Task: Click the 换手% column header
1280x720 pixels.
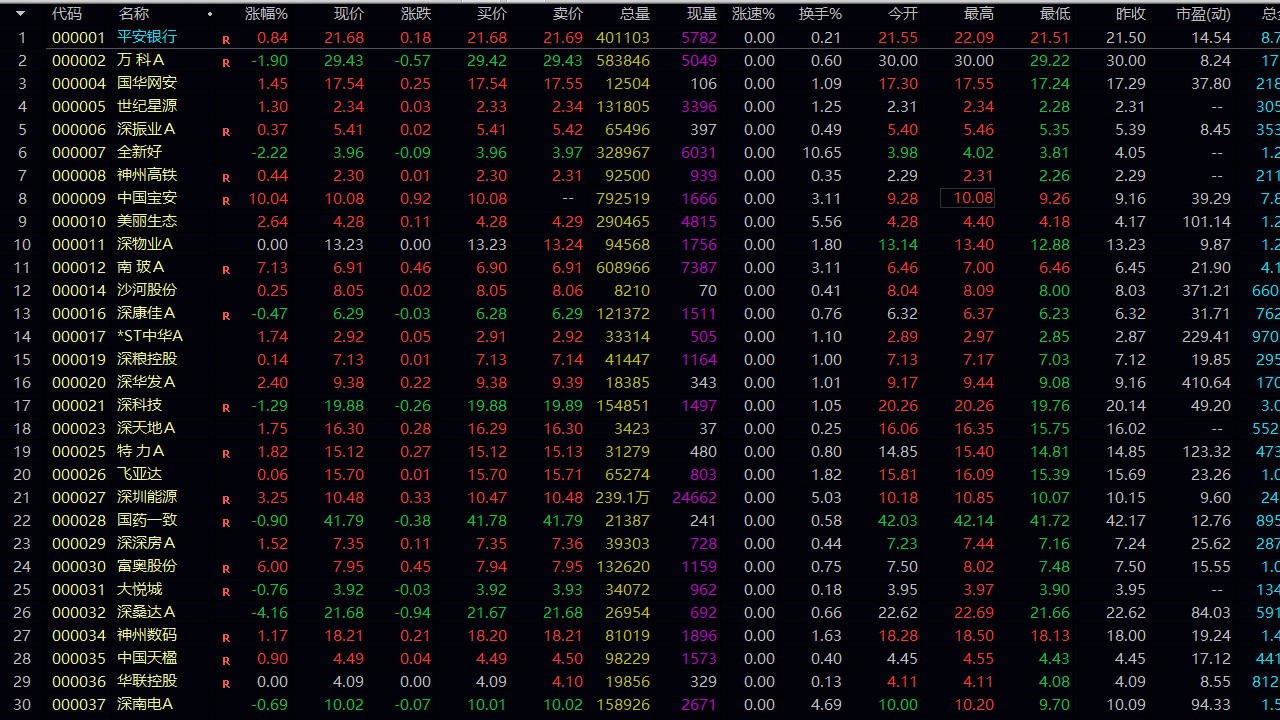Action: pos(820,14)
